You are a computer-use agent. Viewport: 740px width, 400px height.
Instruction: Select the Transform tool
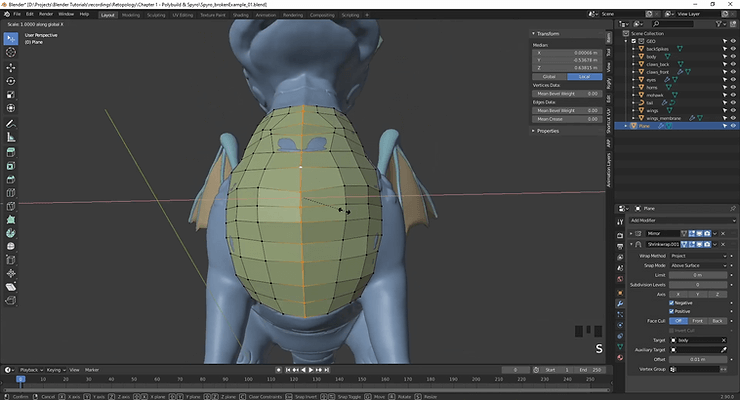coord(11,108)
